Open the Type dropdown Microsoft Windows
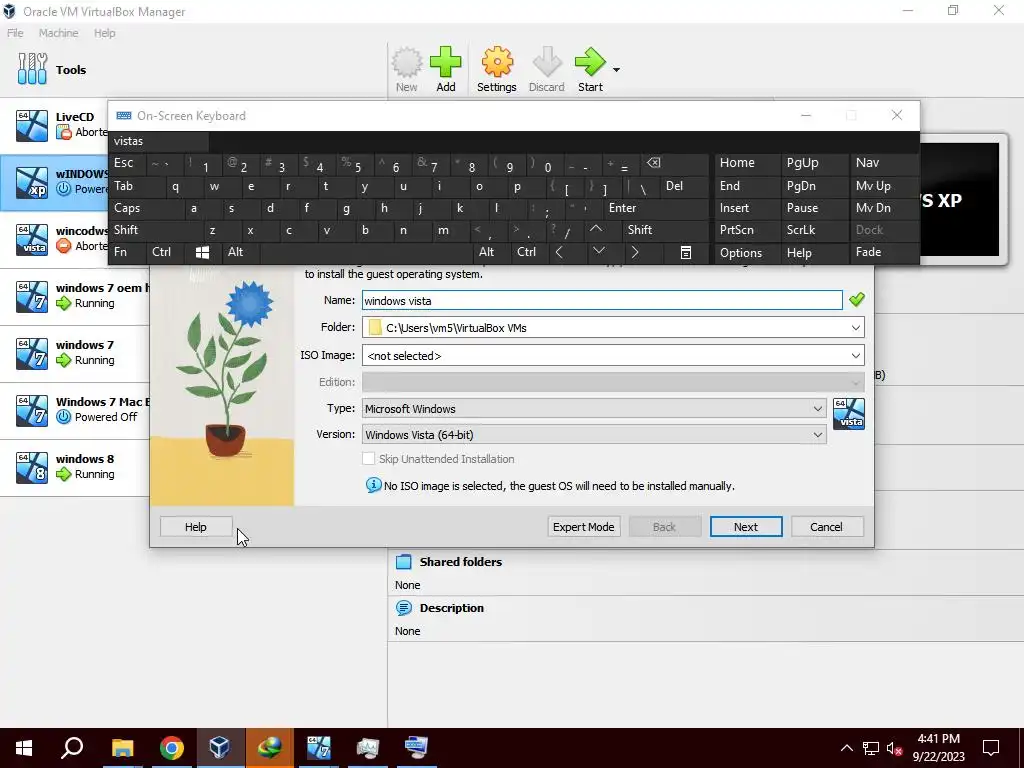This screenshot has width=1024, height=768. [594, 409]
